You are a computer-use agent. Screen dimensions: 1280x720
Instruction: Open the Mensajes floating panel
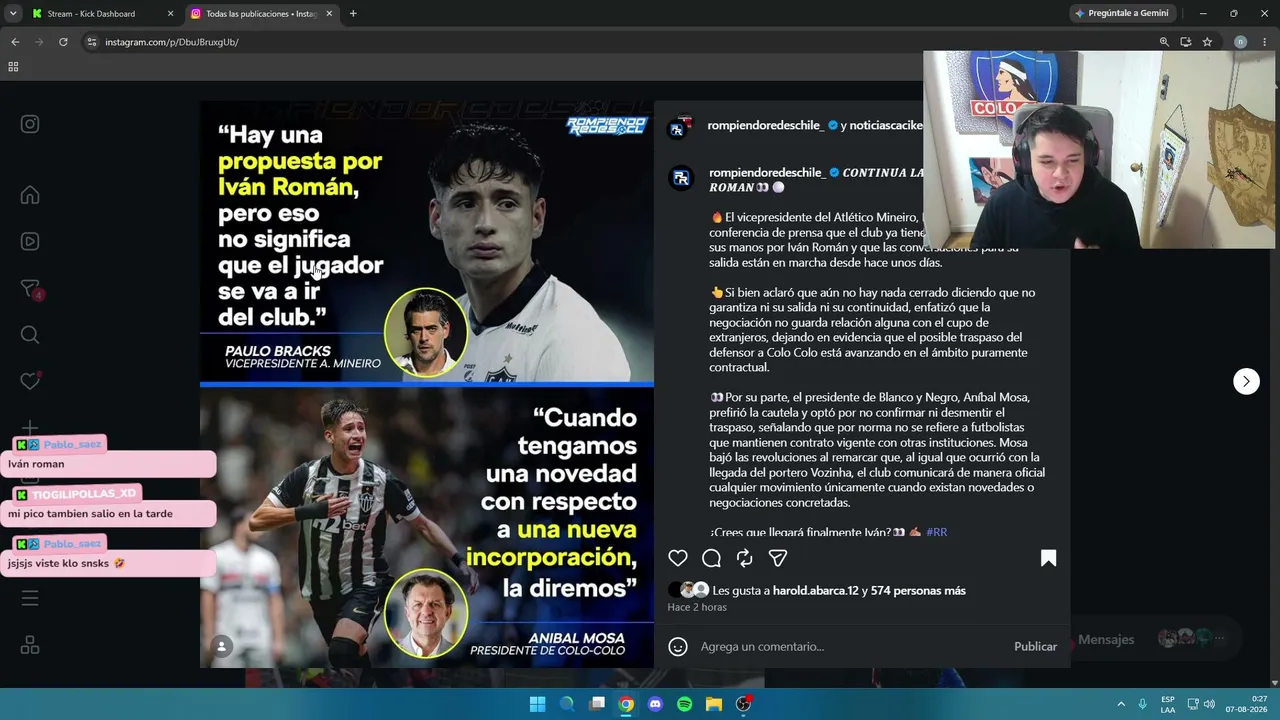[1106, 639]
